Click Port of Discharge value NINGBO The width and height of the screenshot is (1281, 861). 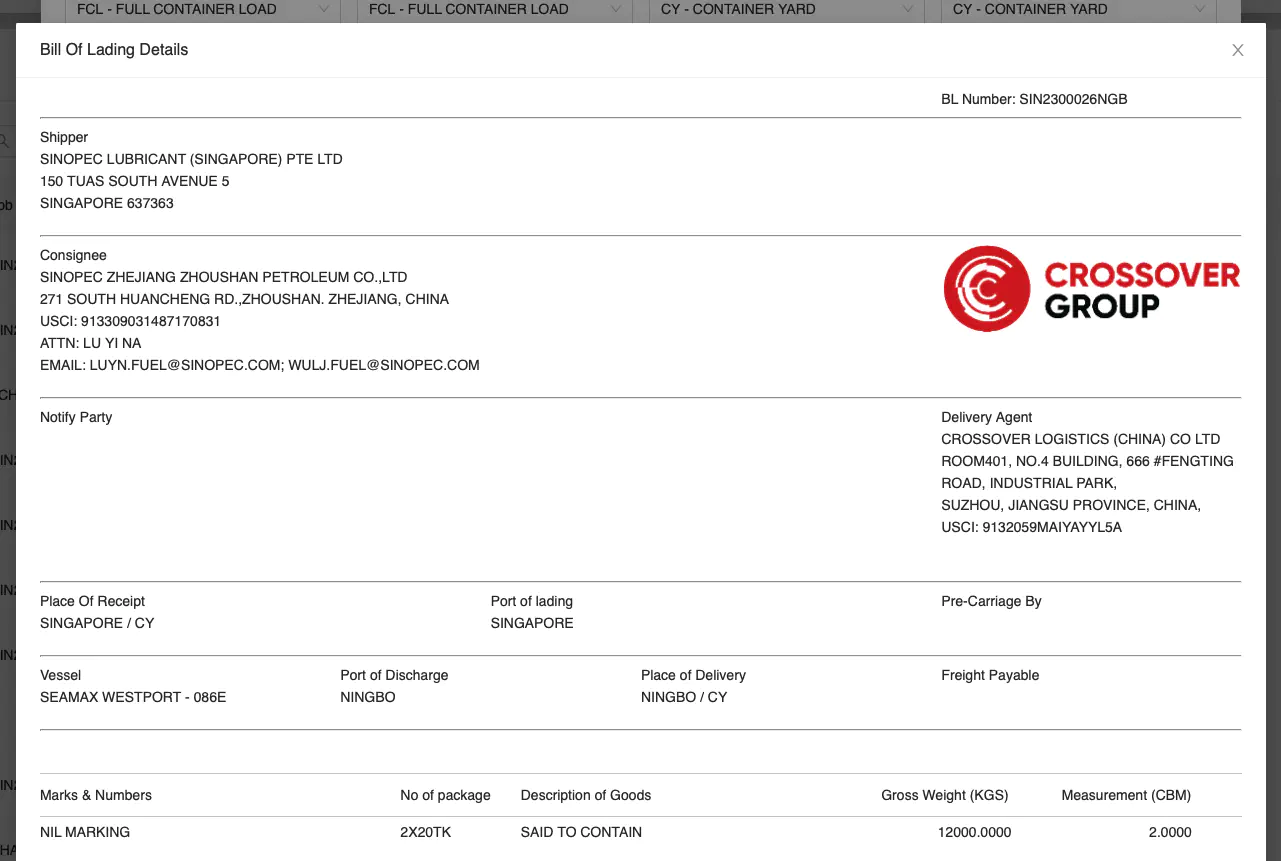point(367,697)
